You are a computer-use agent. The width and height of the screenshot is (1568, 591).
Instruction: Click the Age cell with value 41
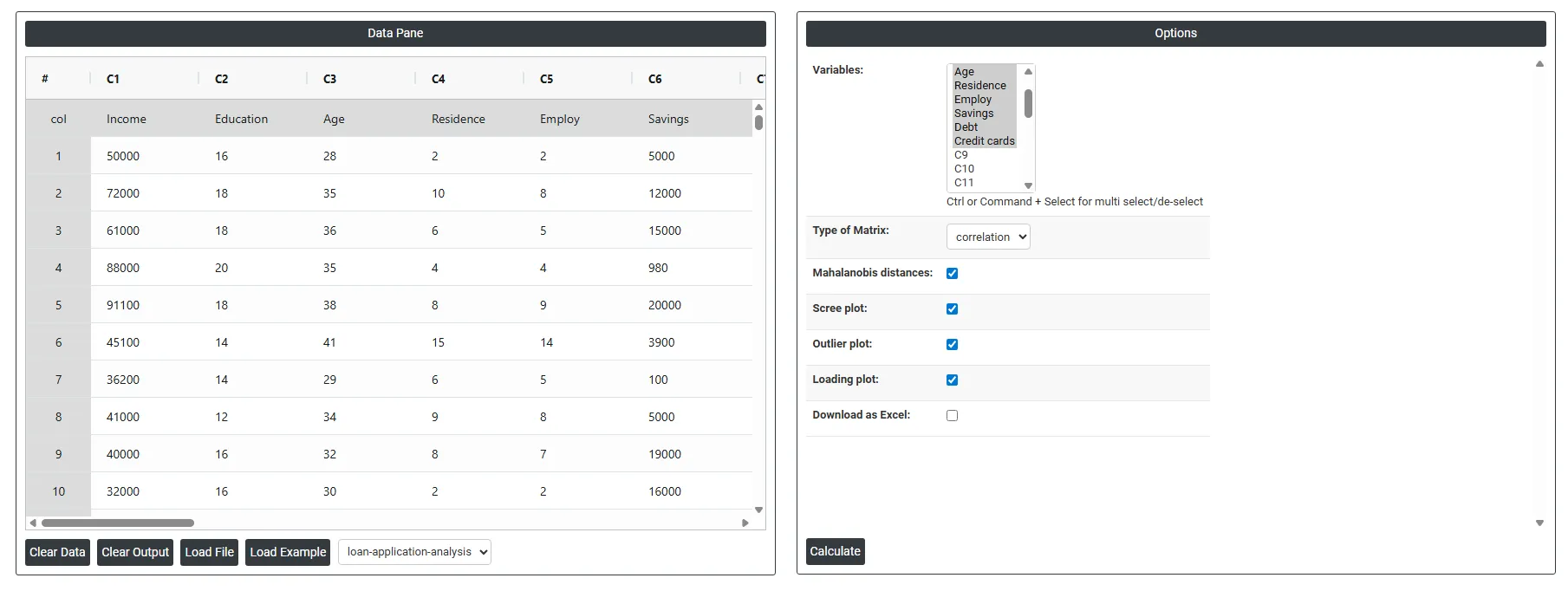point(361,342)
